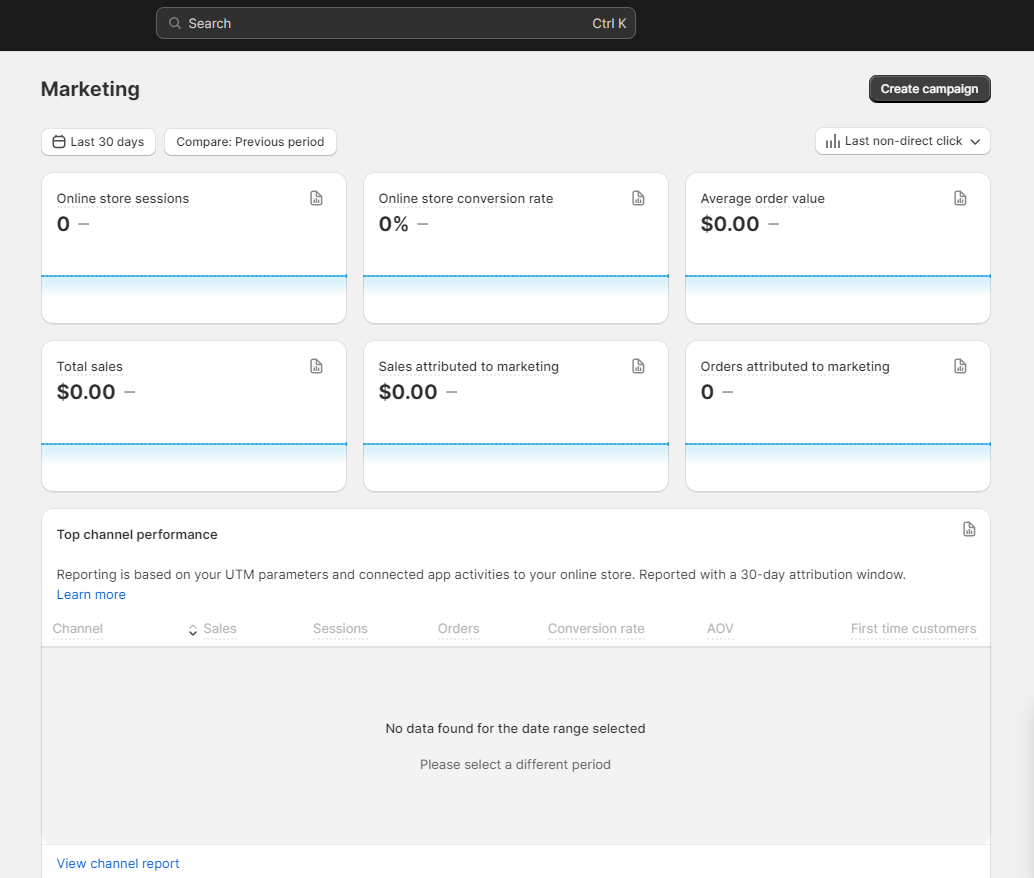Click the Total sales title
1034x878 pixels.
click(90, 367)
